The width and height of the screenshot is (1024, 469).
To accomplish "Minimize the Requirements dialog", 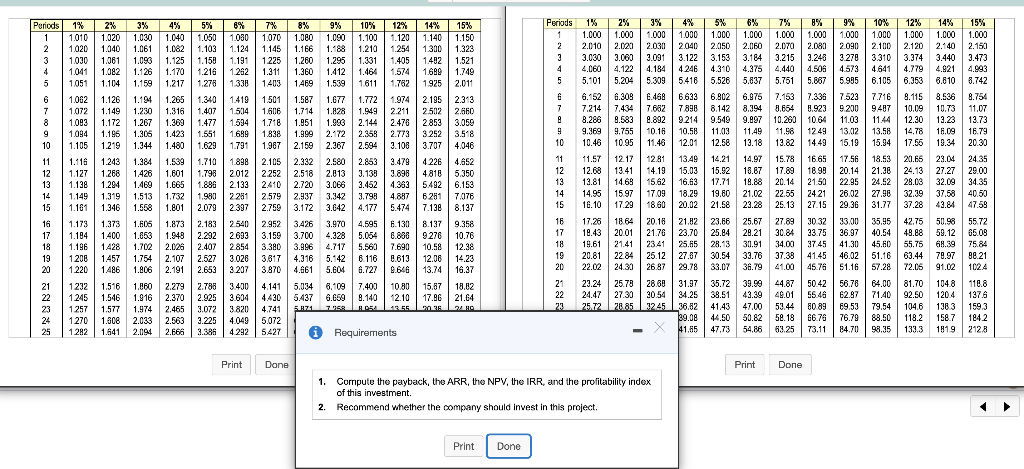I will click(637, 331).
